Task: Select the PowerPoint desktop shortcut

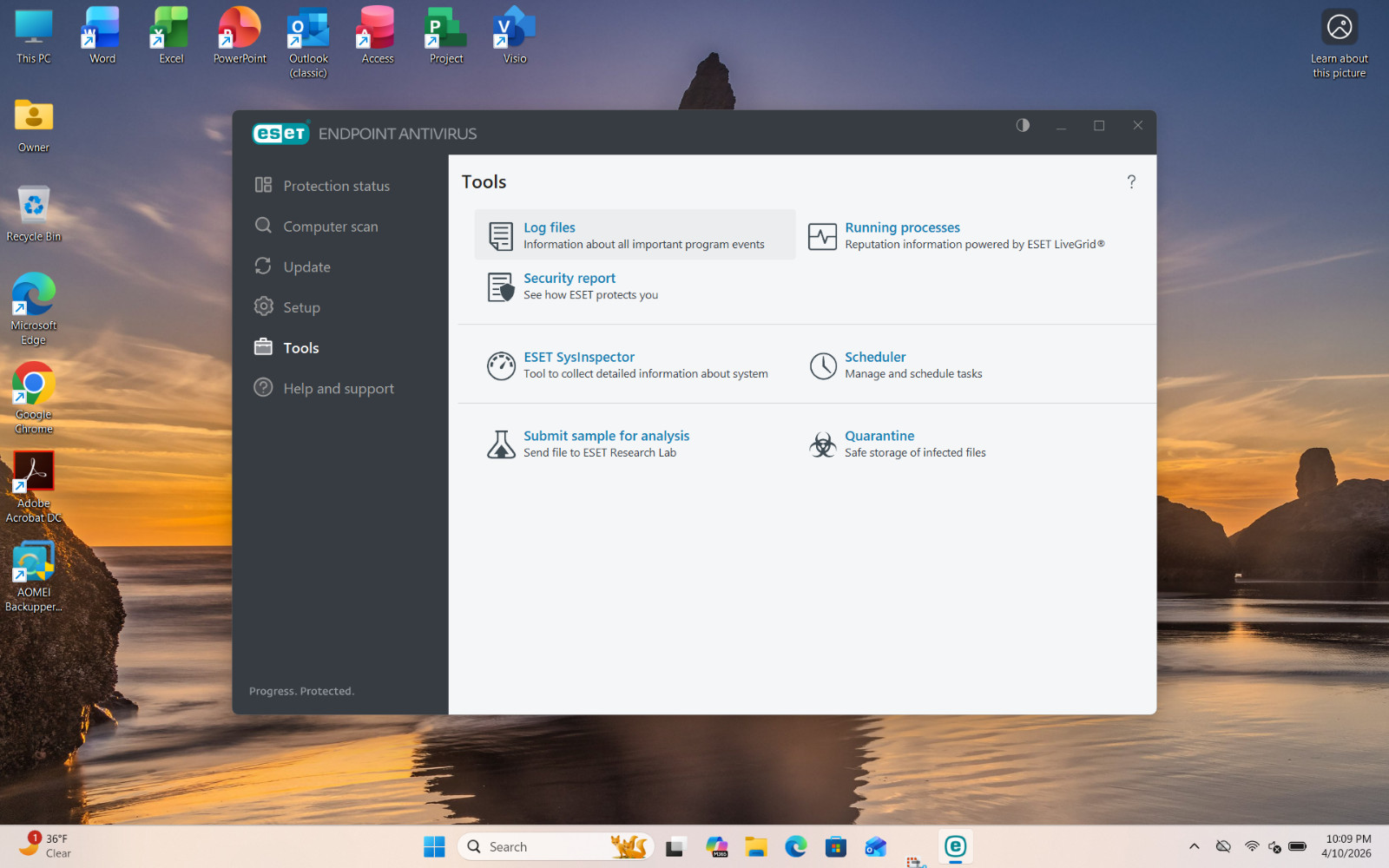Action: click(x=240, y=36)
